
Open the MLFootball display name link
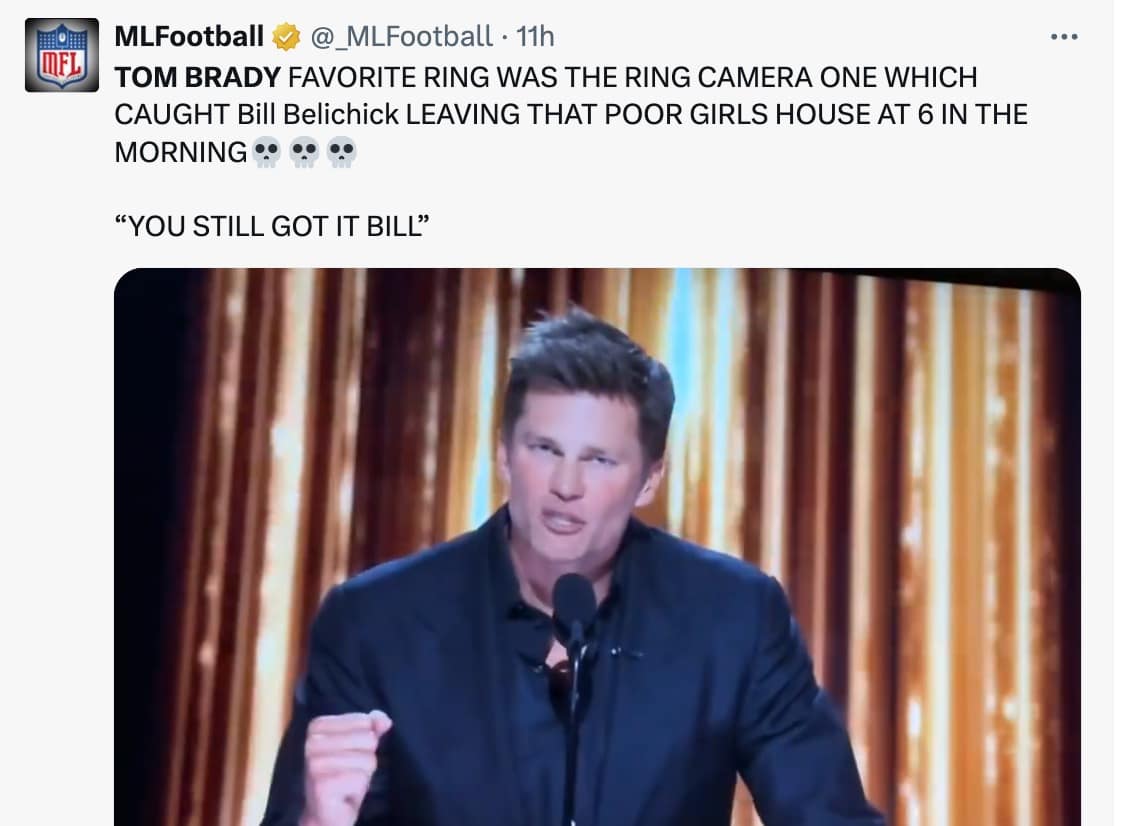coord(189,36)
